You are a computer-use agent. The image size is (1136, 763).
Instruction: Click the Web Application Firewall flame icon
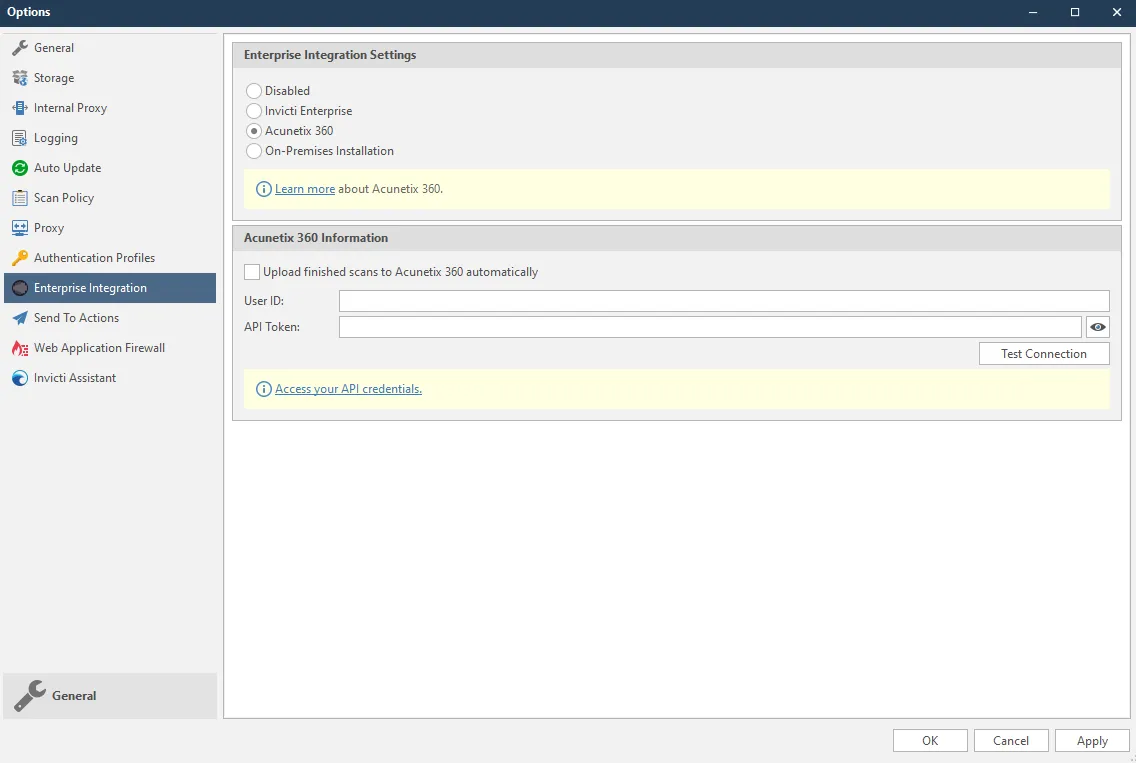click(20, 348)
